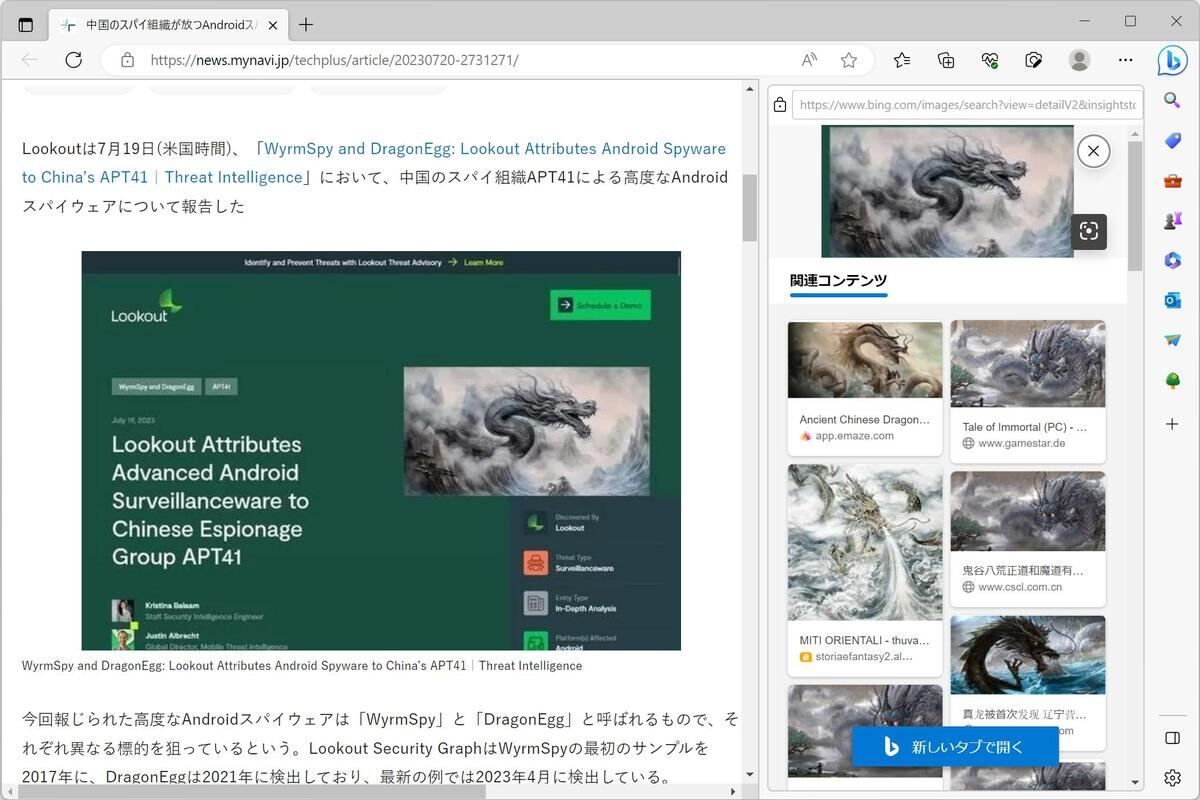Focus the bing.com URL field in pane
The height and width of the screenshot is (800, 1200).
967,104
